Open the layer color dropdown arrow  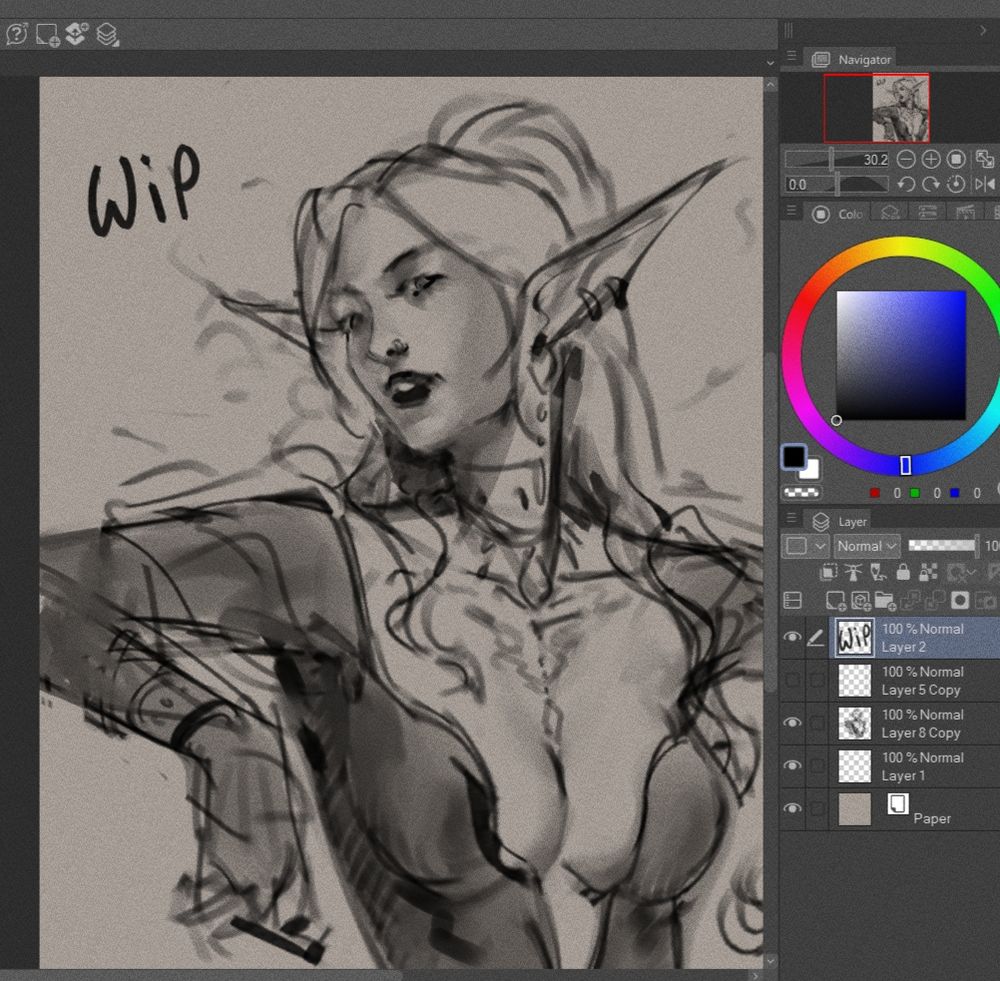[820, 546]
